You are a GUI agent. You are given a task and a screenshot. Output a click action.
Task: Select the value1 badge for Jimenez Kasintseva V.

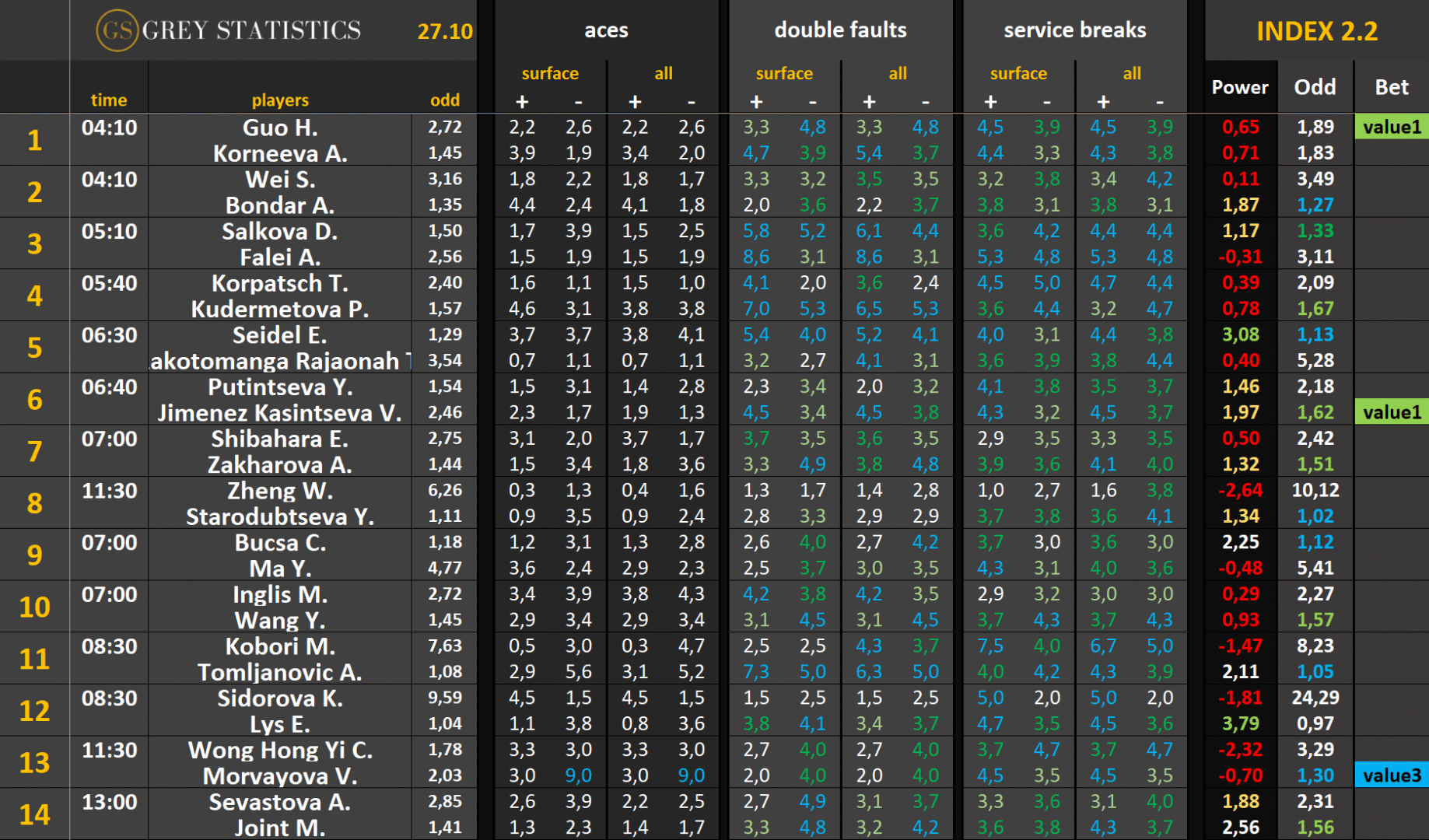tap(1391, 412)
